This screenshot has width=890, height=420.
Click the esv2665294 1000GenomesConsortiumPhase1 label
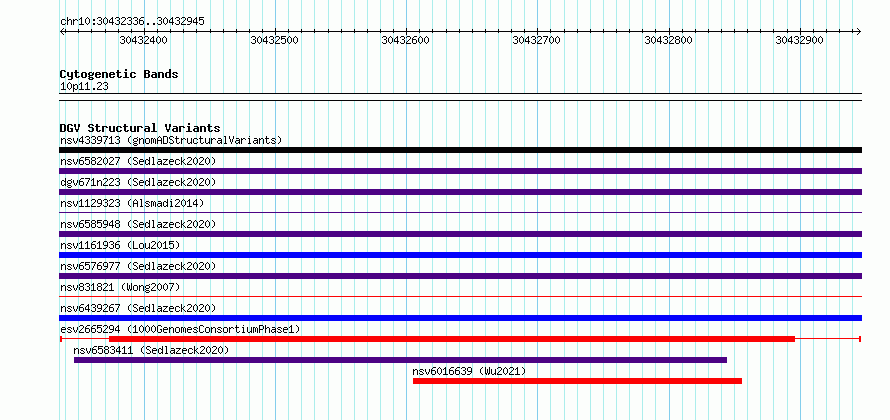[x=180, y=329]
